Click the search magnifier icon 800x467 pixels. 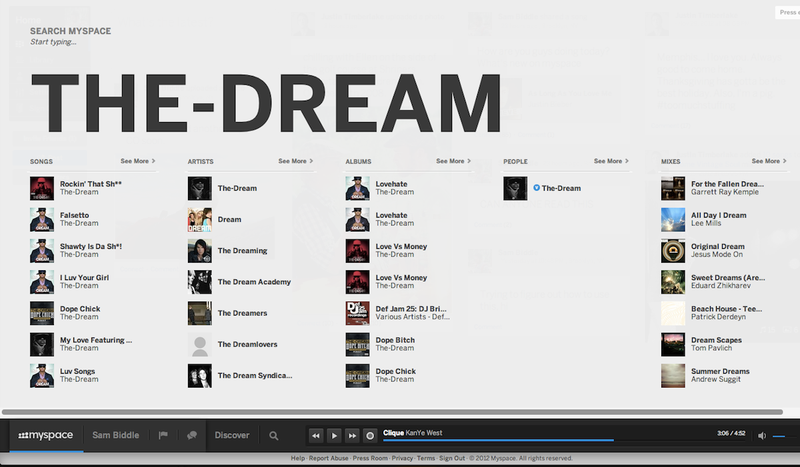[273, 435]
